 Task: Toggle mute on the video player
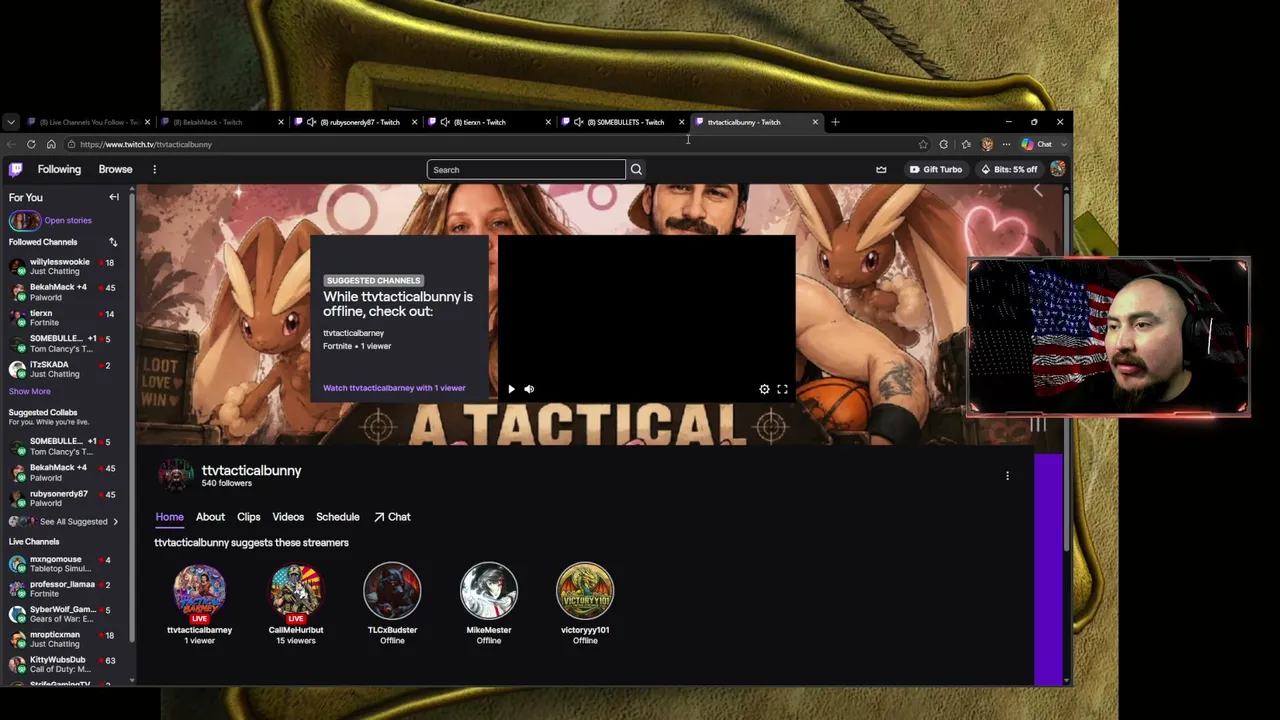click(x=529, y=389)
